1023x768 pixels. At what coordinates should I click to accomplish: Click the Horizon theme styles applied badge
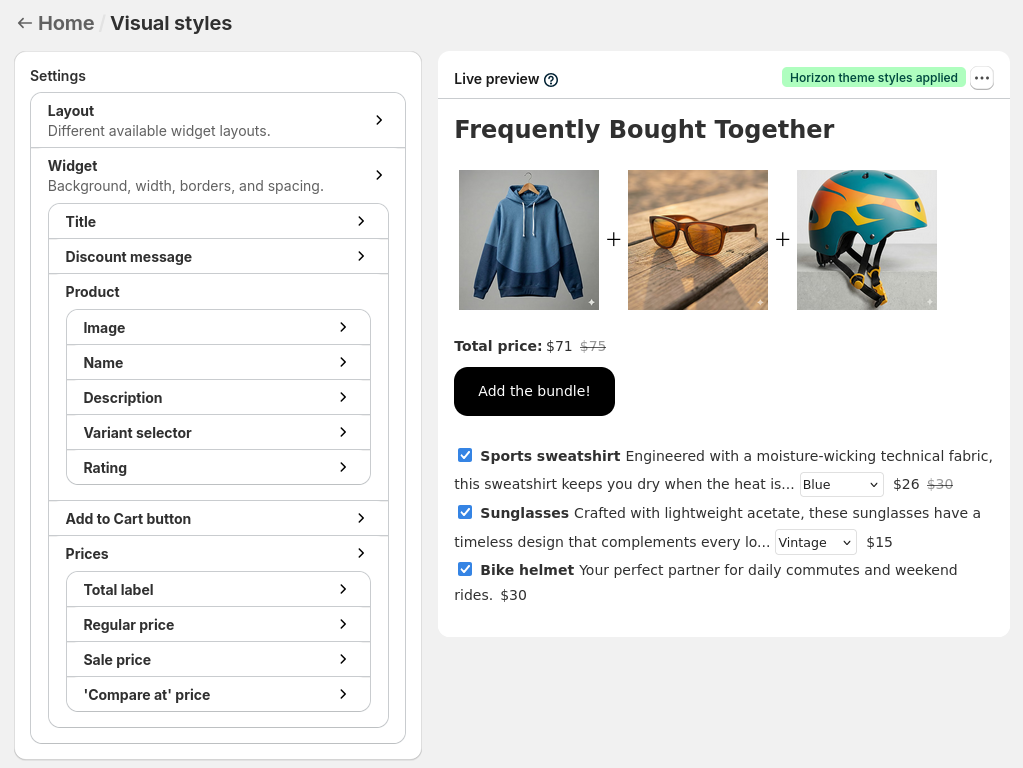coord(874,78)
